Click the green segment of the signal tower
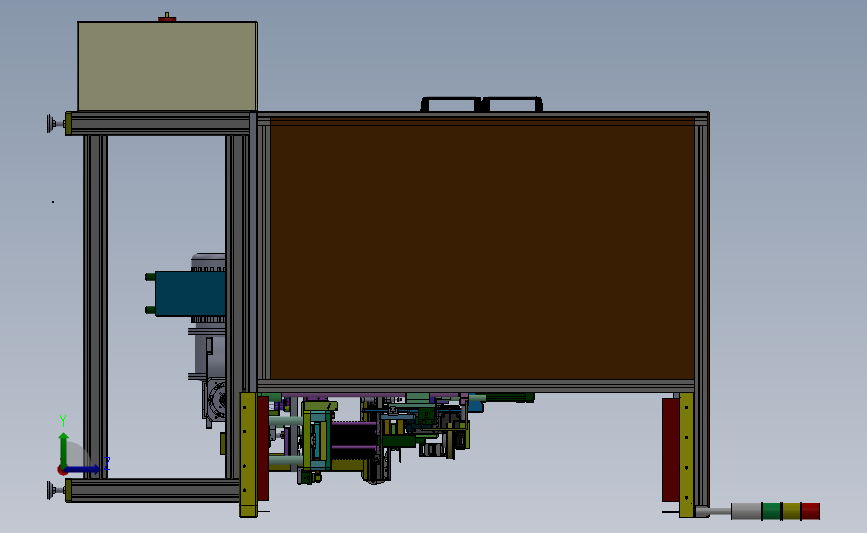Screen dimensions: 867x533 click(x=771, y=511)
